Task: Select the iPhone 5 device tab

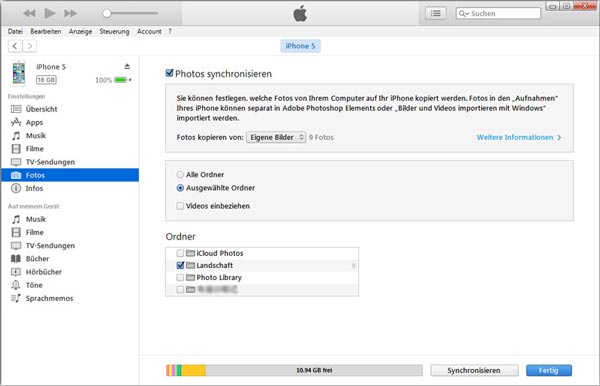Action: [300, 46]
